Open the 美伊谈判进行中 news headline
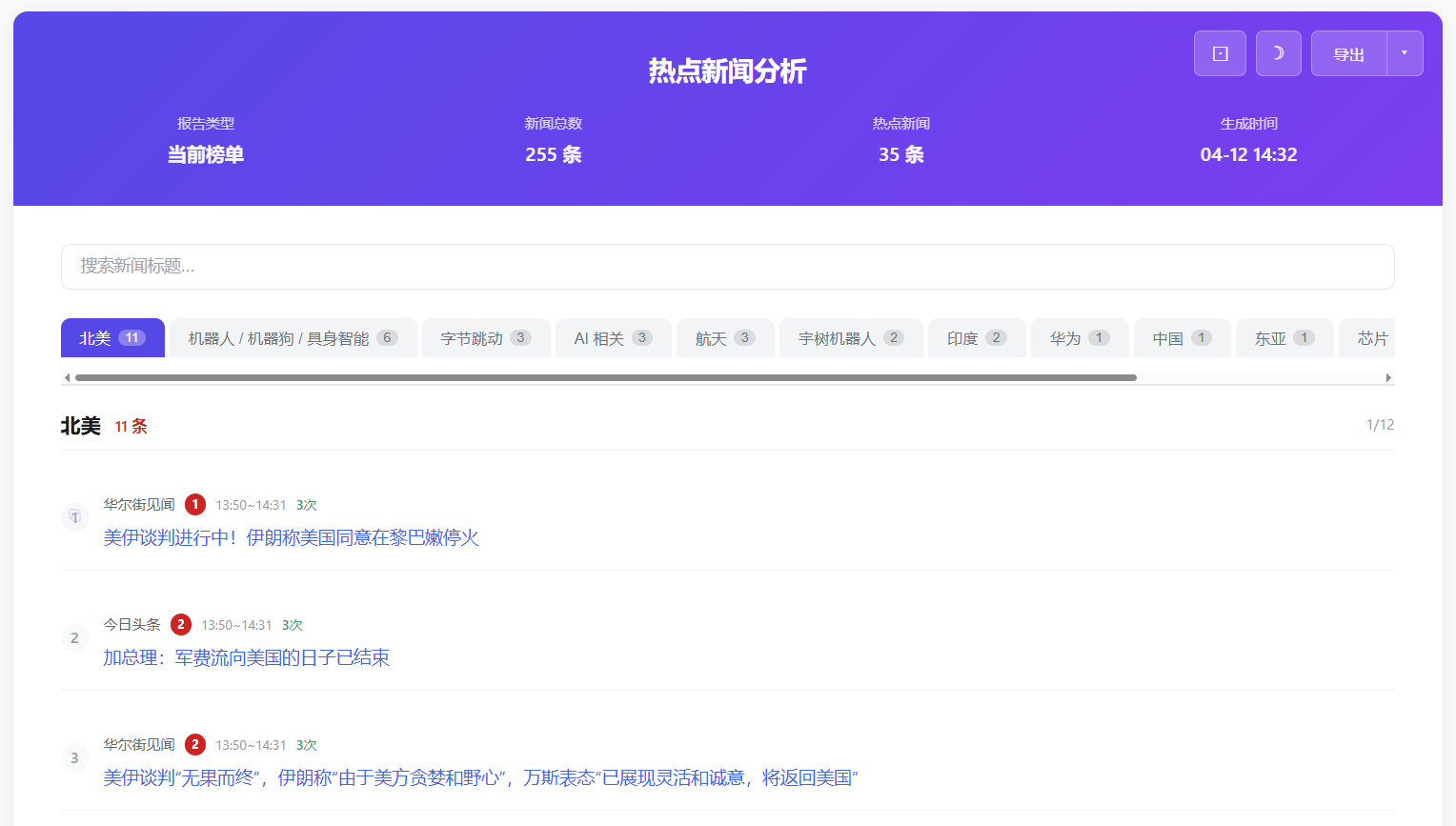This screenshot has height=826, width=1456. 291,538
